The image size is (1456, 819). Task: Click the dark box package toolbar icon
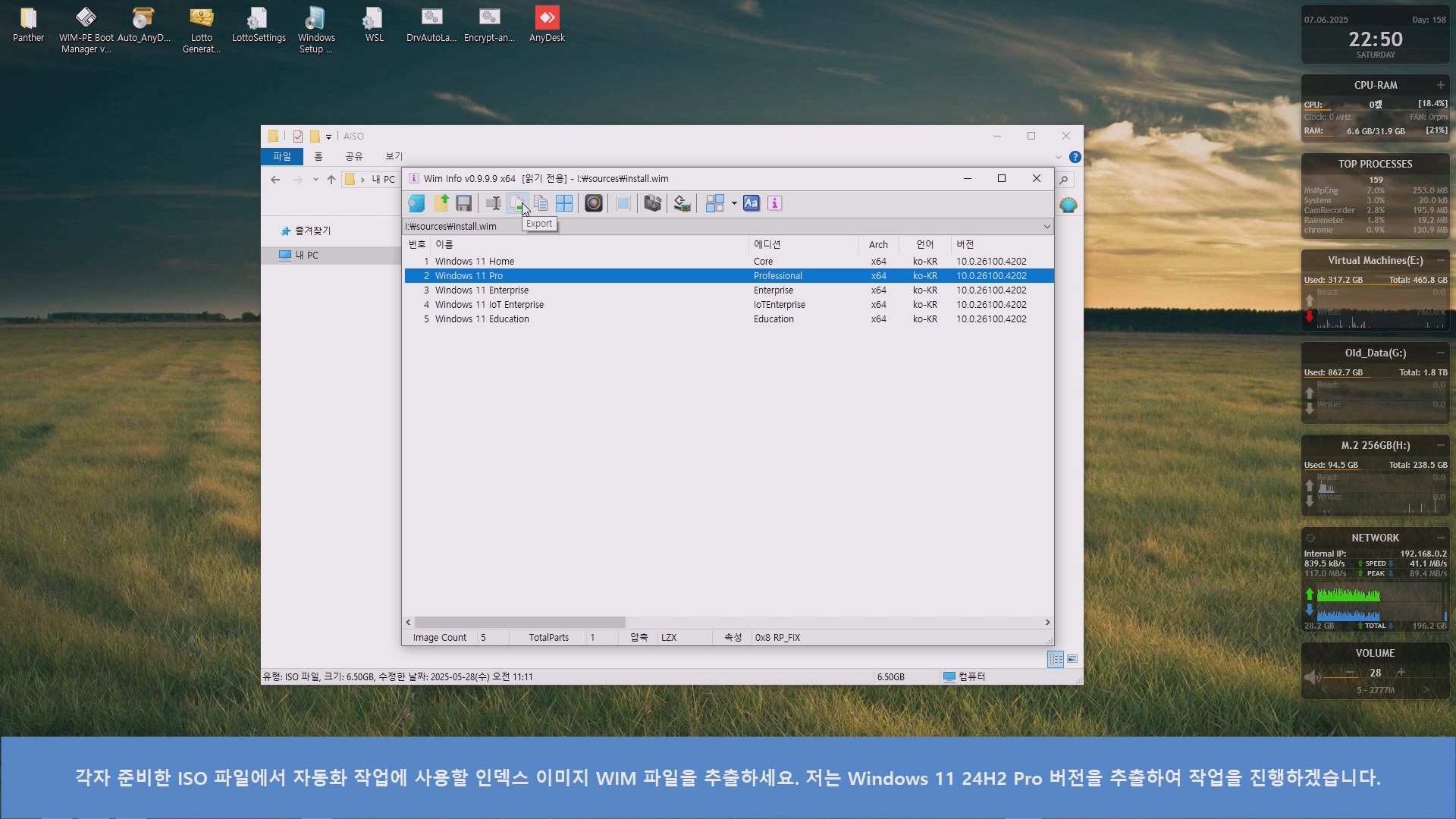(653, 203)
